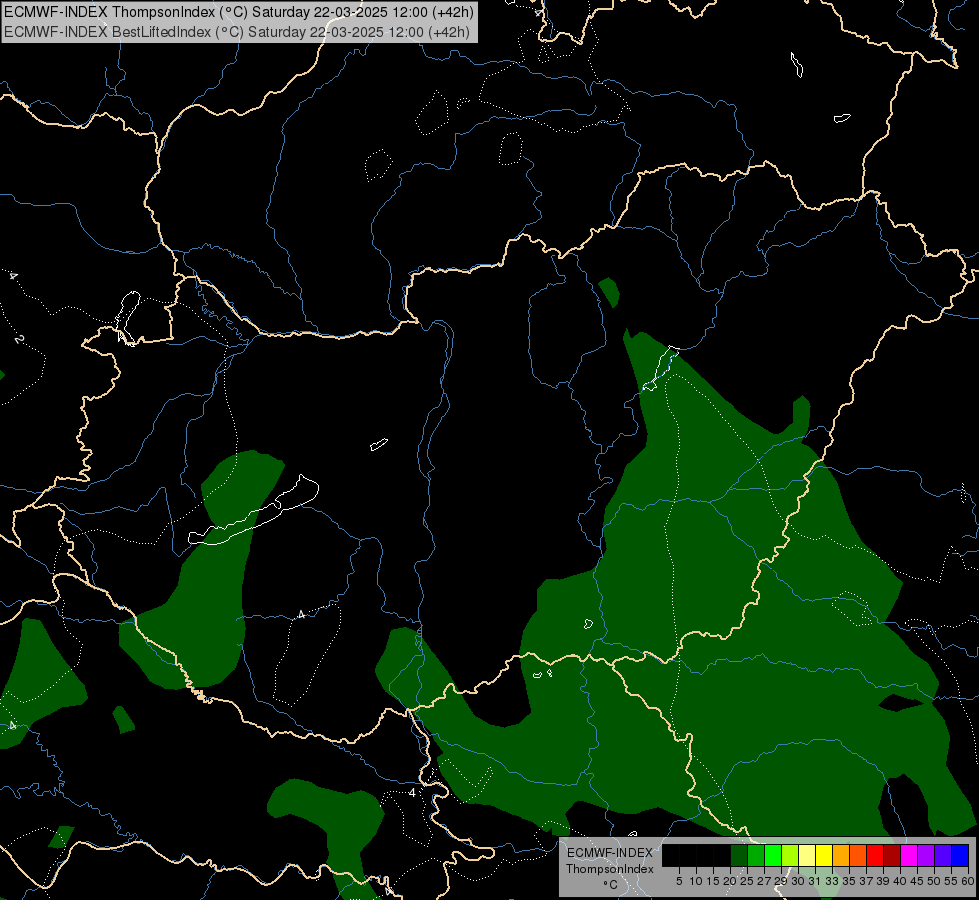Pick the purple 45–50 legend swatch
The width and height of the screenshot is (979, 900).
pos(926,856)
